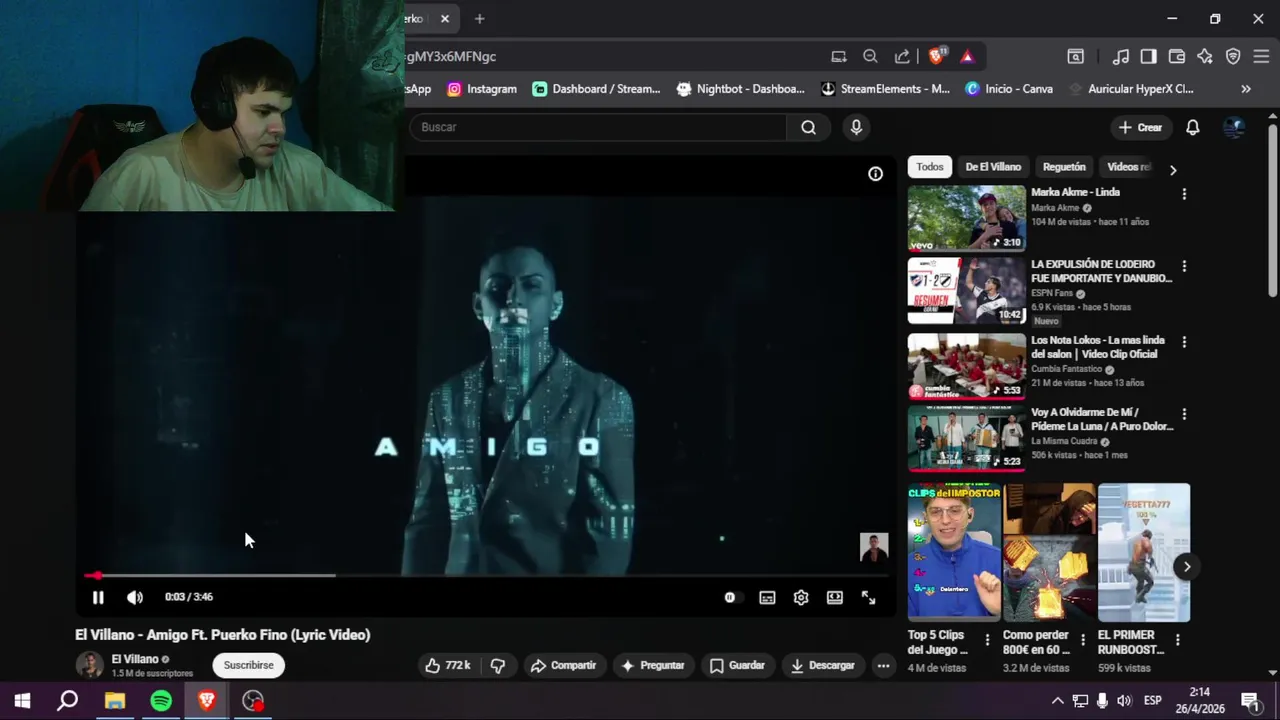Open Marka Akme - Linda thumbnail
This screenshot has height=720, width=1280.
pos(967,218)
